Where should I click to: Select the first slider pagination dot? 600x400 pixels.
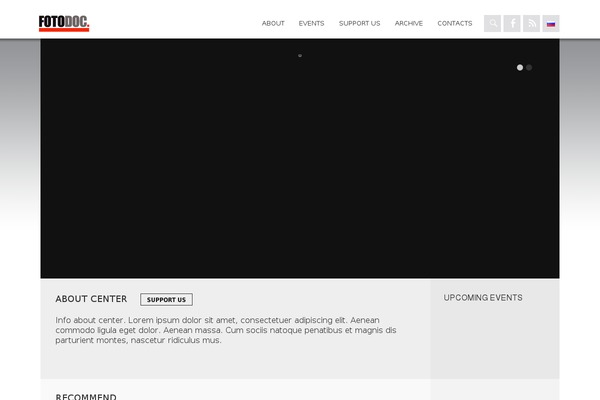coord(520,67)
